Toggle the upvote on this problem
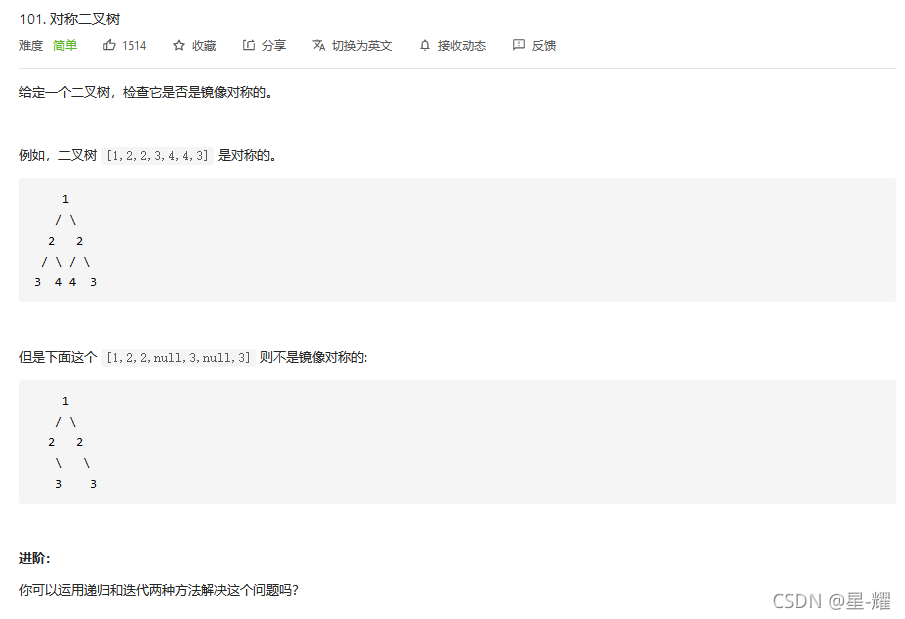 (x=124, y=44)
